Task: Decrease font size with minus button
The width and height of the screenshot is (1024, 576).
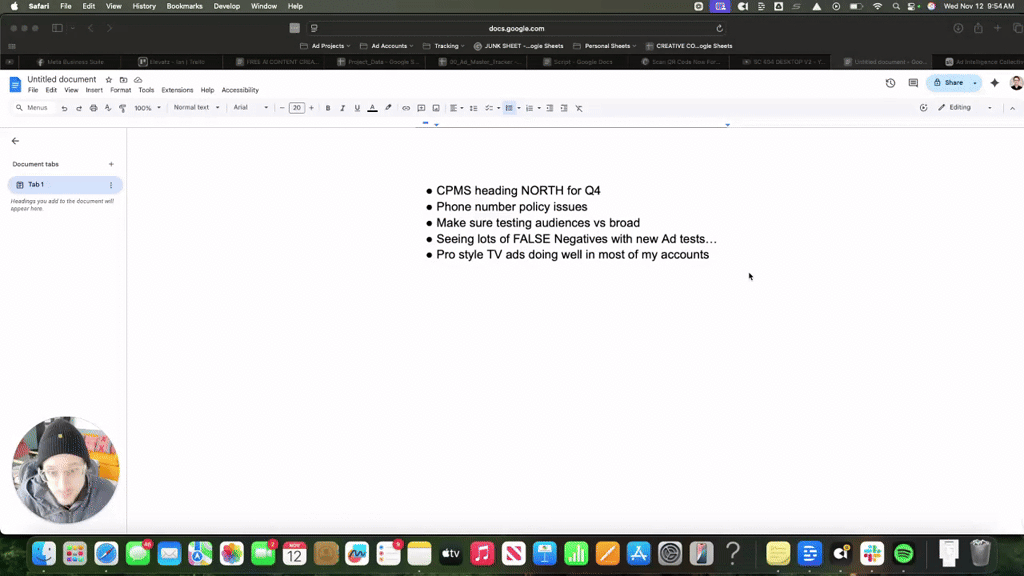Action: click(x=282, y=108)
